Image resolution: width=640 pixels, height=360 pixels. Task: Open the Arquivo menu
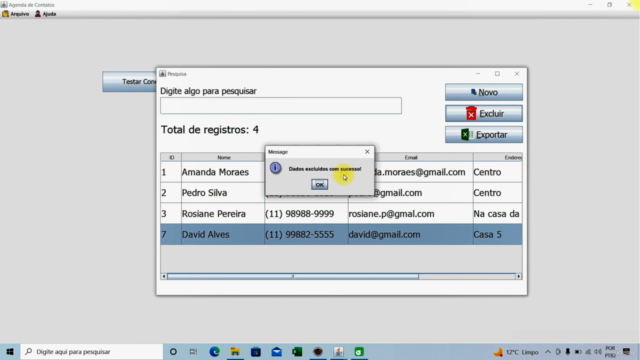[x=16, y=14]
